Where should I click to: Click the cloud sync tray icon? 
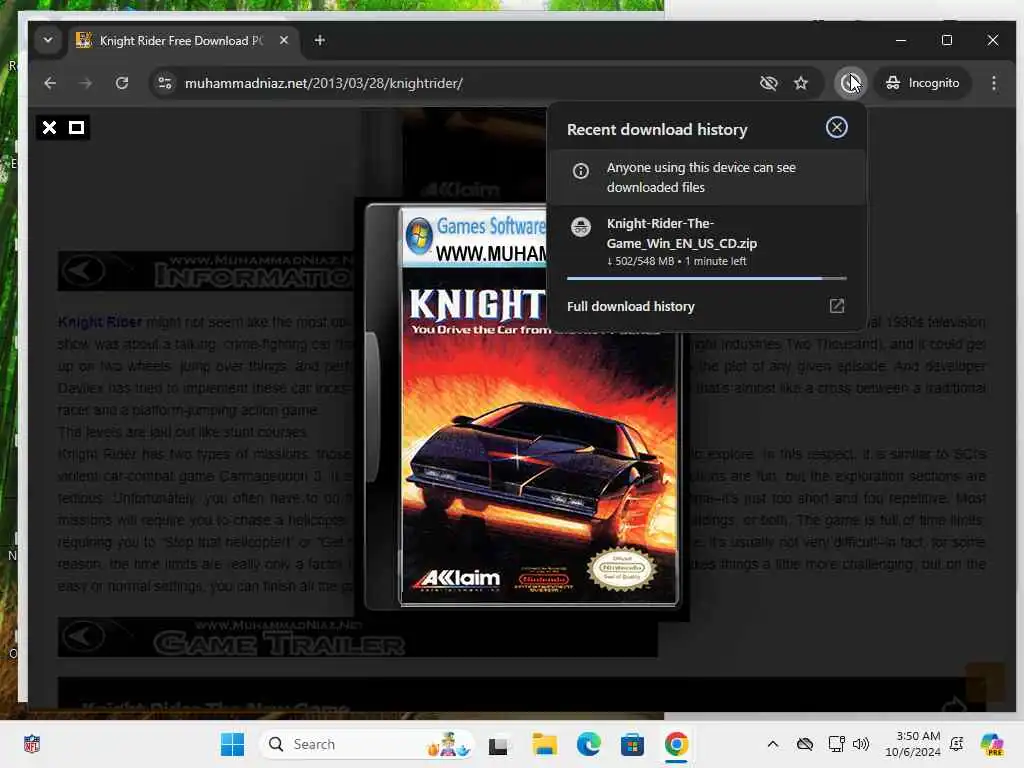[x=805, y=744]
